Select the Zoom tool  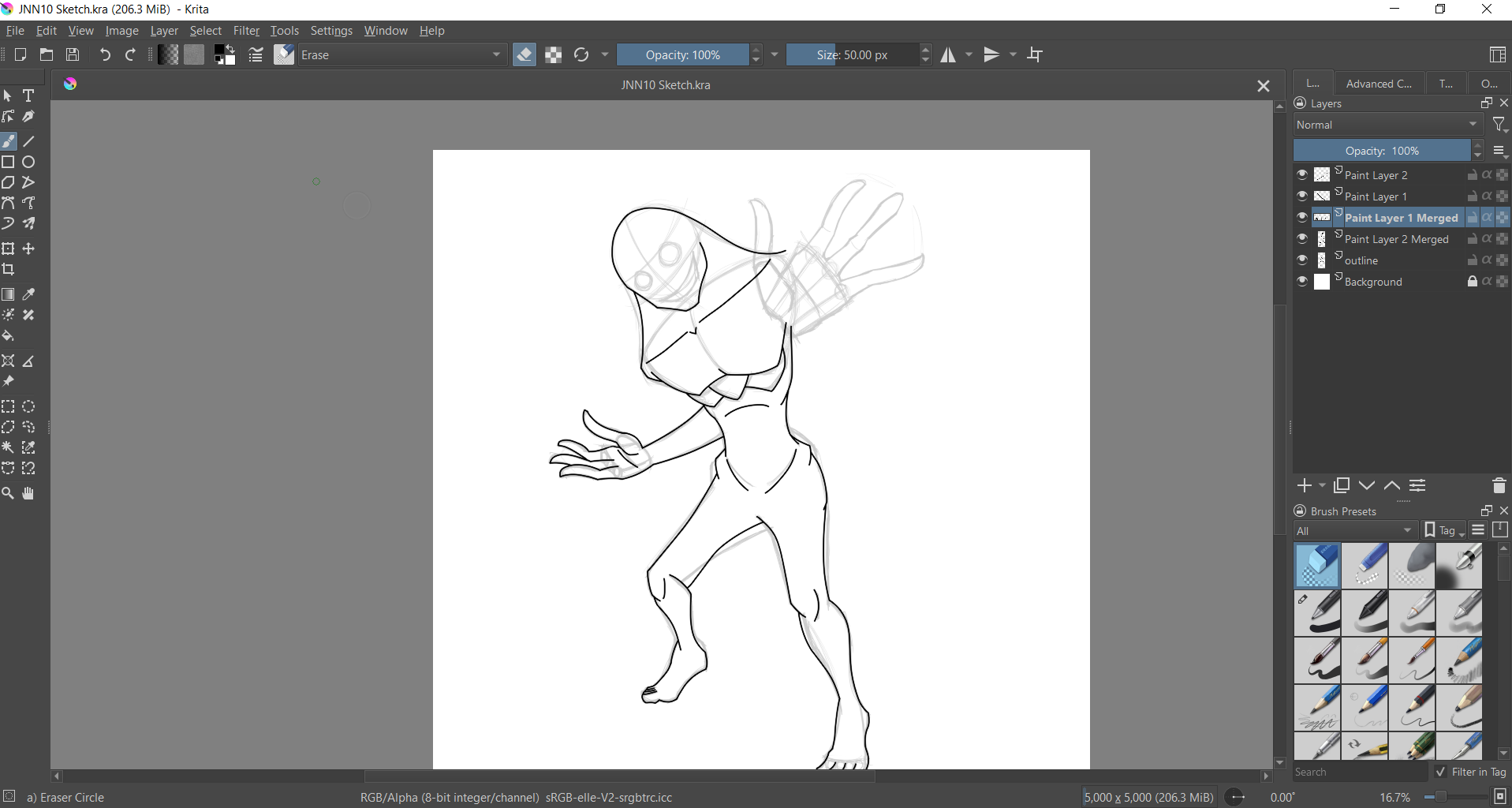pyautogui.click(x=9, y=494)
